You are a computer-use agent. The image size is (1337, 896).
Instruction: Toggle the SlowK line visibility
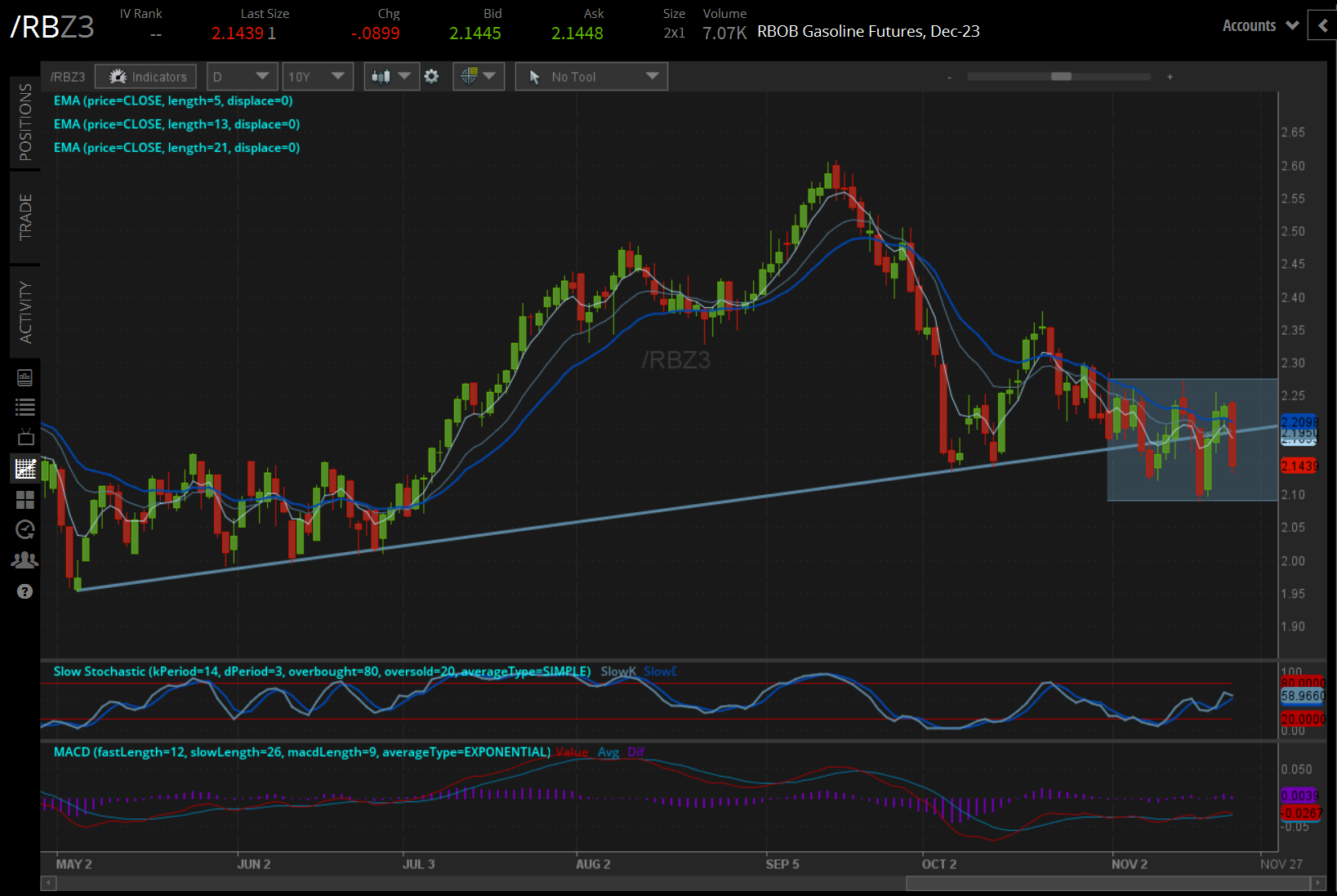click(x=618, y=671)
